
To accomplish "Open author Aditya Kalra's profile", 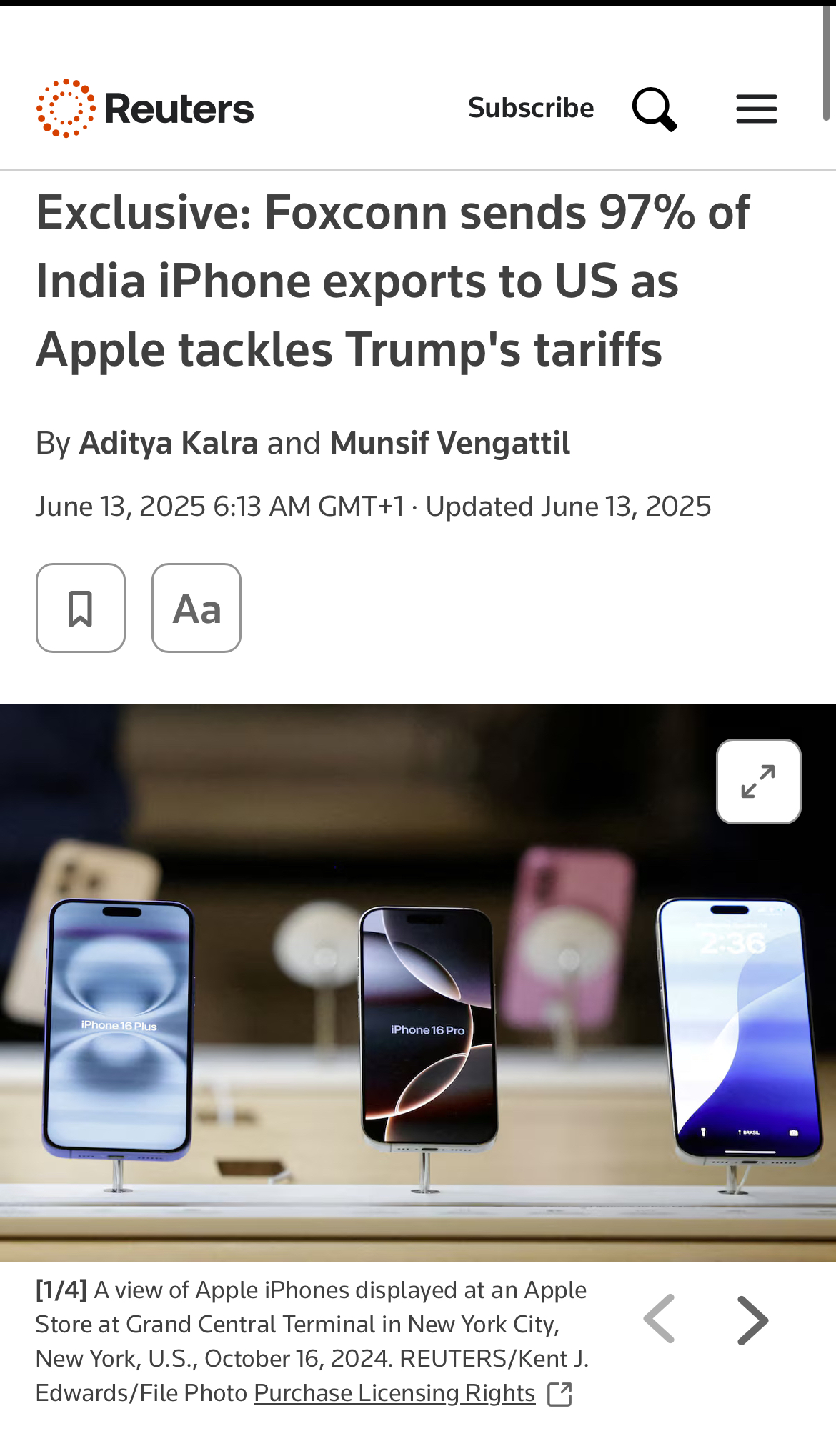I will [x=169, y=443].
